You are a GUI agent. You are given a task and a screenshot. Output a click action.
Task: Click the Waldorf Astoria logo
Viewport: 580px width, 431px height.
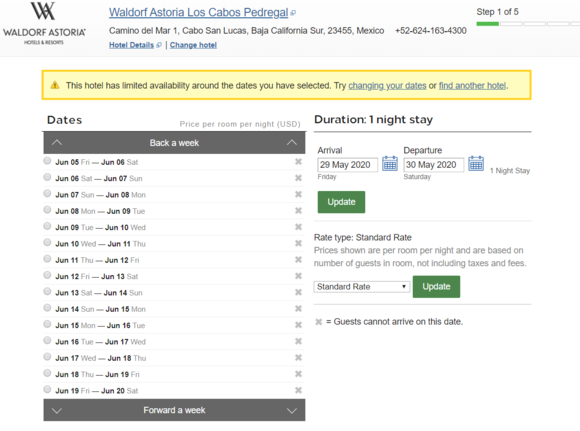click(44, 23)
